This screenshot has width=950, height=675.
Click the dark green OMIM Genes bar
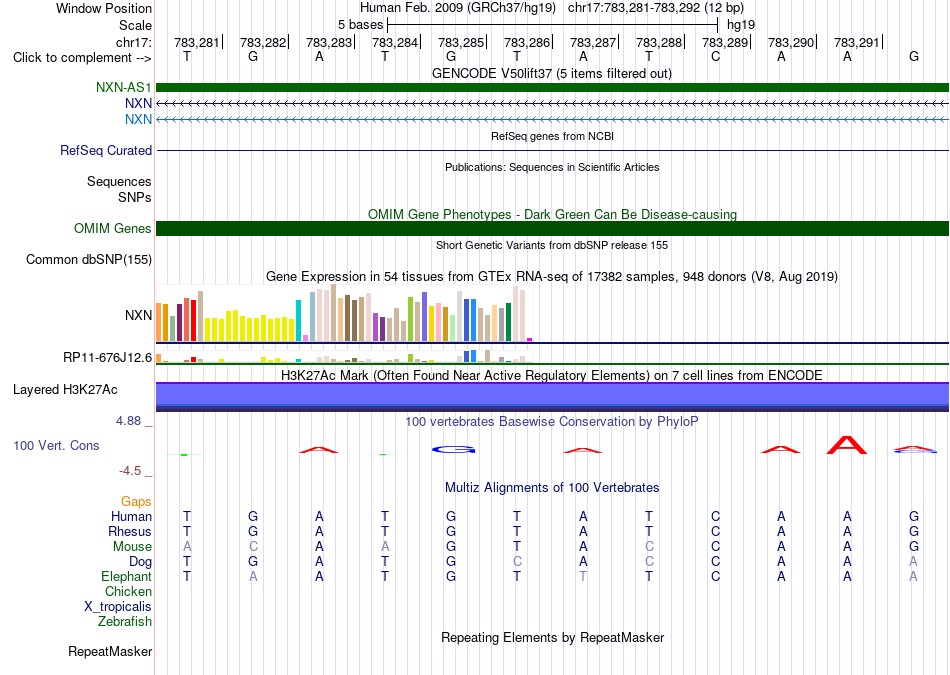point(552,228)
